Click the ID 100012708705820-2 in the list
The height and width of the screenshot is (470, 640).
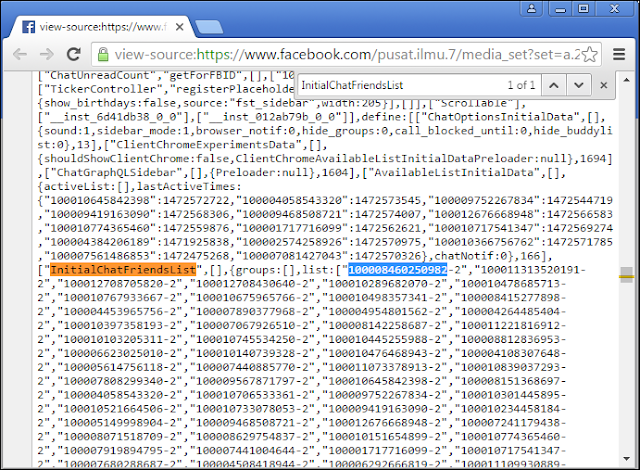[119, 284]
